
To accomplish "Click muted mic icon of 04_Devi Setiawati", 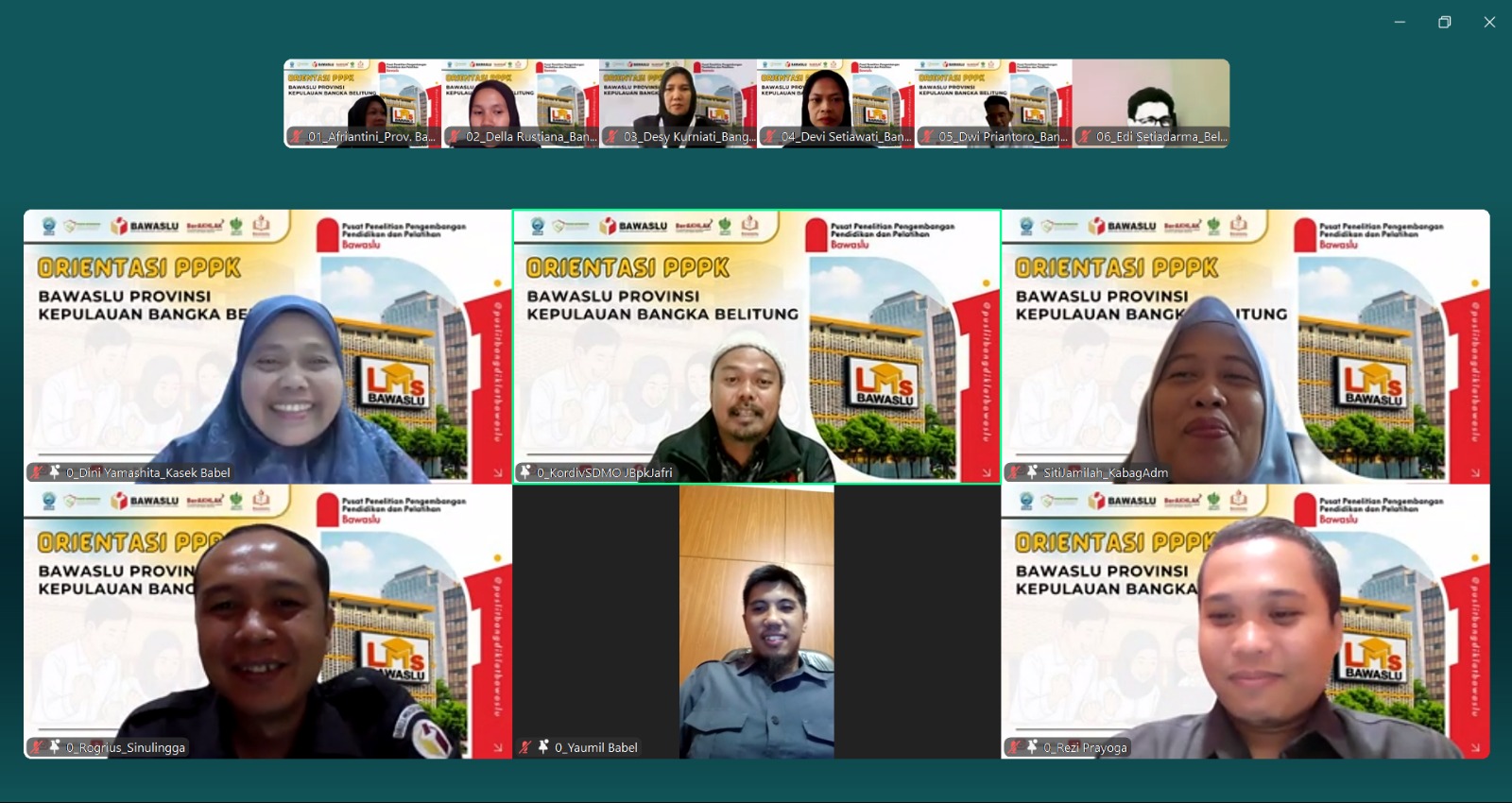I will point(770,137).
